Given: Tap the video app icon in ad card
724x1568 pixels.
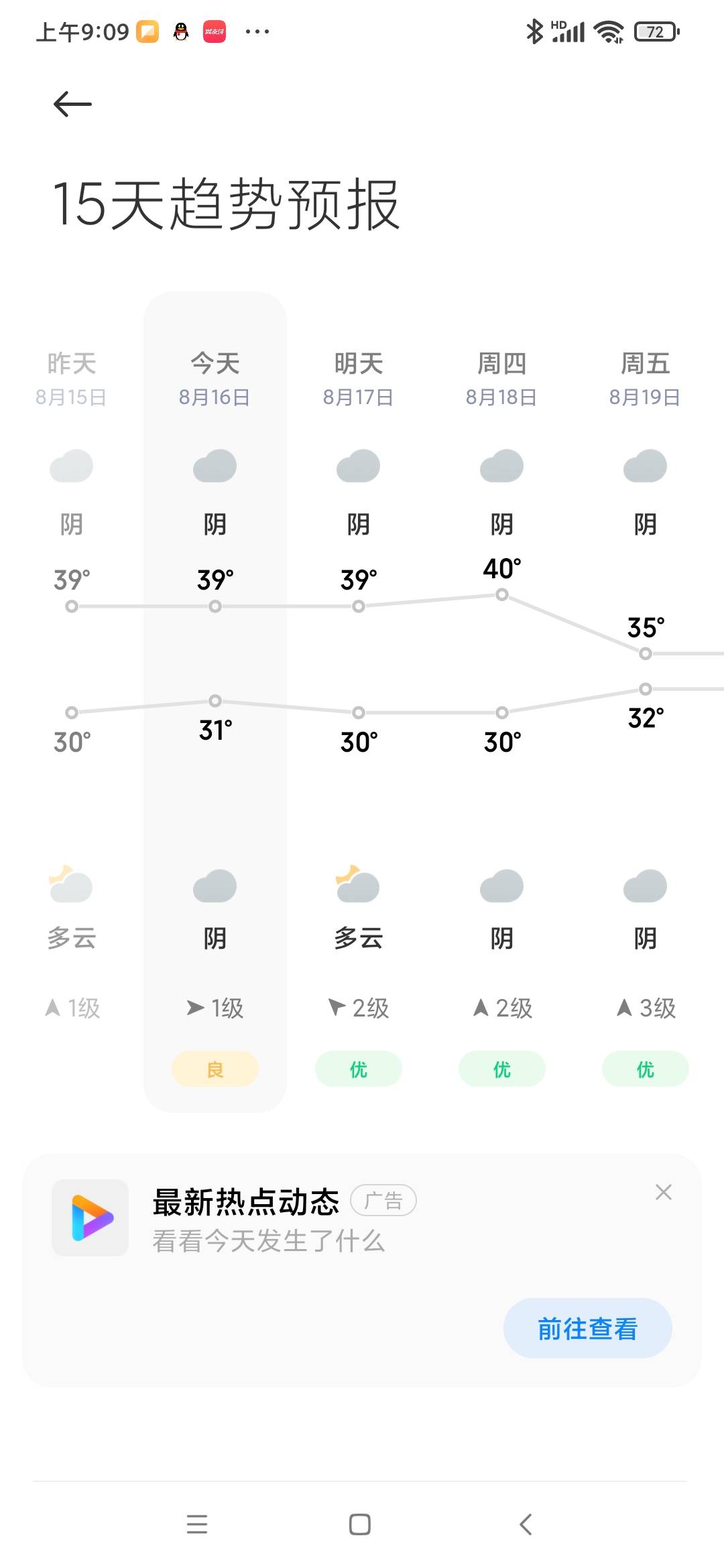Looking at the screenshot, I should point(90,1218).
